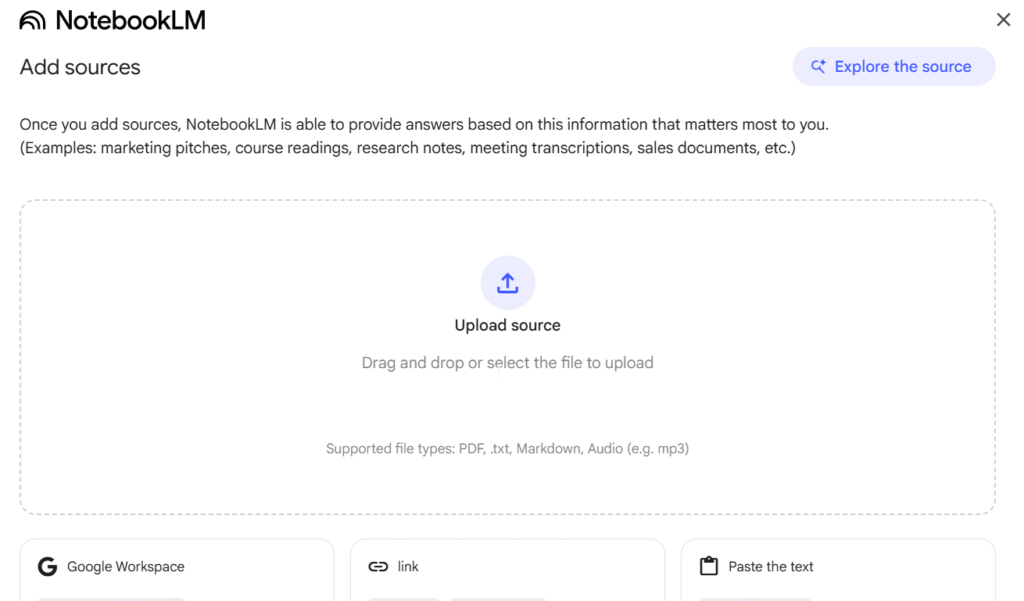This screenshot has width=1024, height=601.
Task: Click the clipboard paste icon
Action: pyautogui.click(x=709, y=567)
